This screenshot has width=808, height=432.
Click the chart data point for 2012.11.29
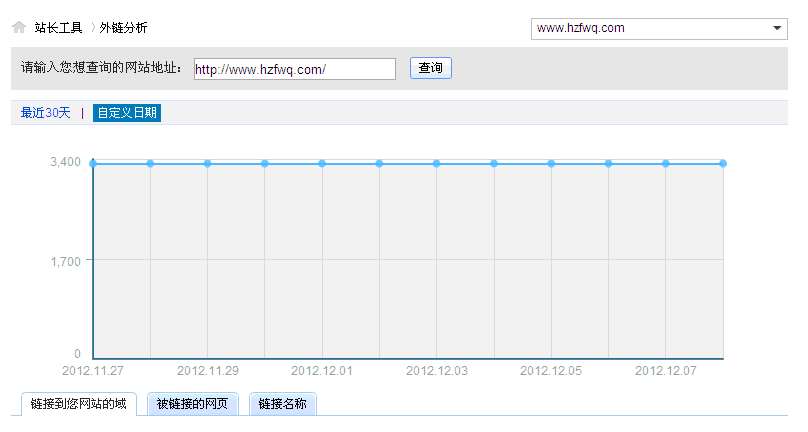coord(207,163)
